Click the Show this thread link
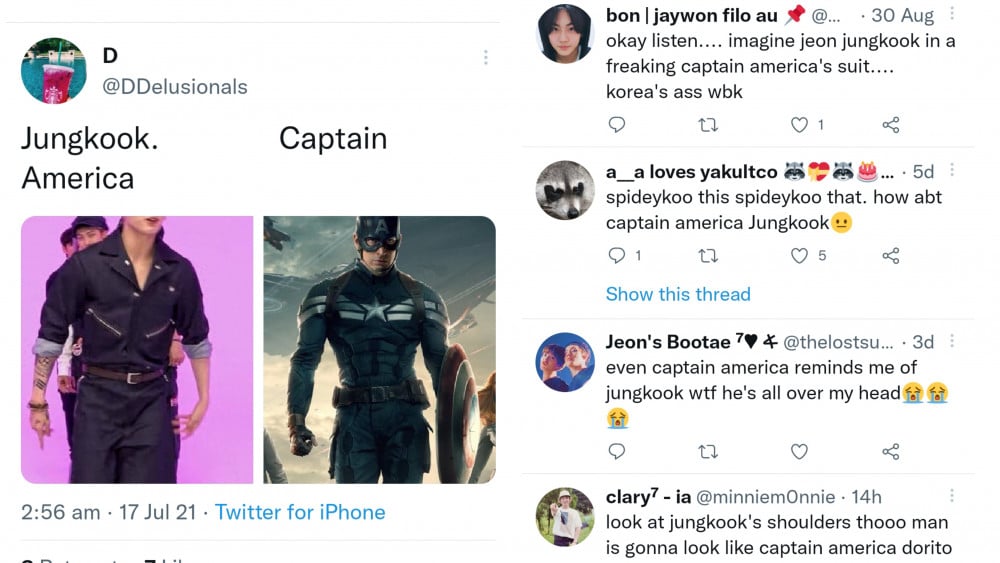 pos(678,294)
